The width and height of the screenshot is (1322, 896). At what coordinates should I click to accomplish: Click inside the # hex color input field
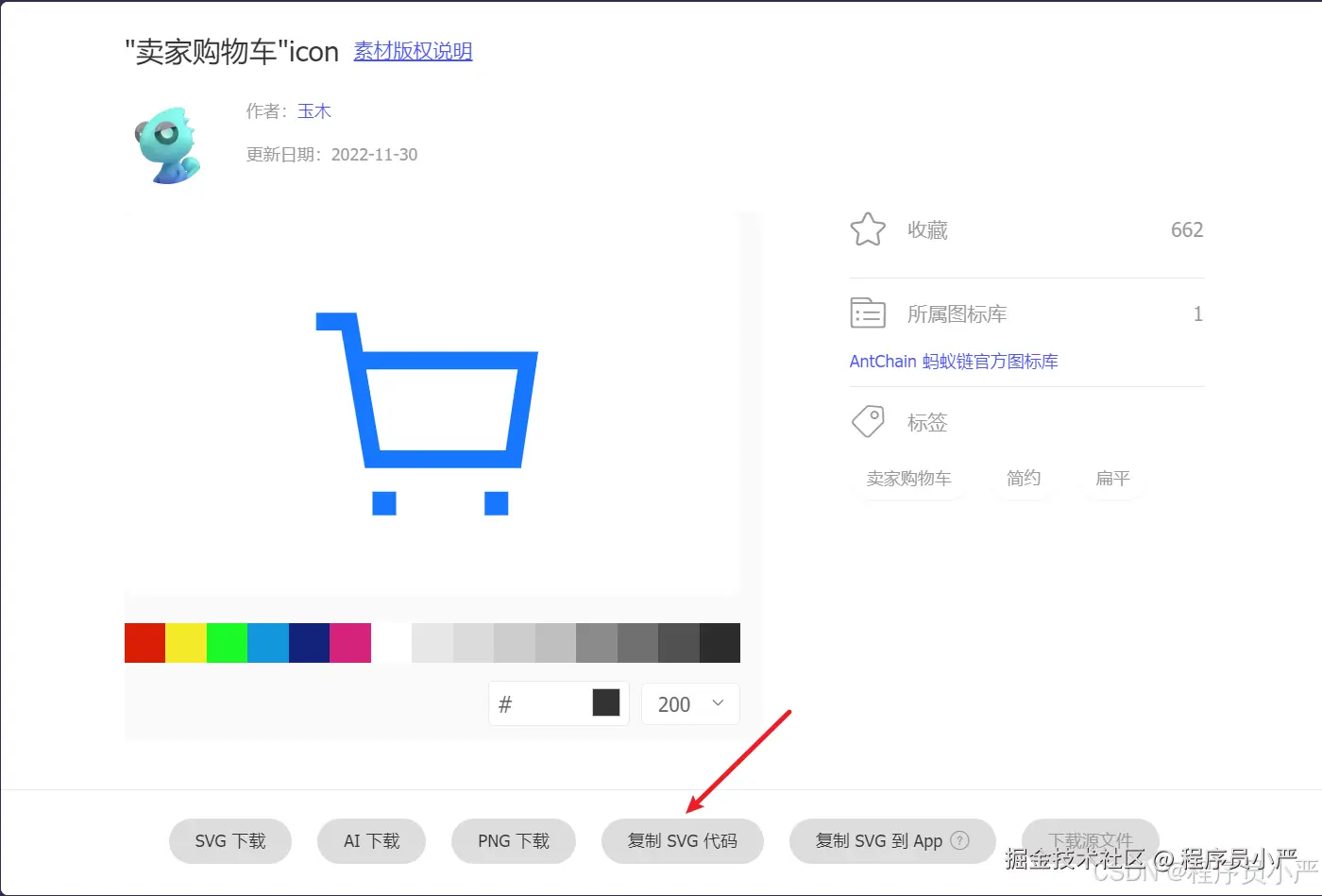(538, 703)
